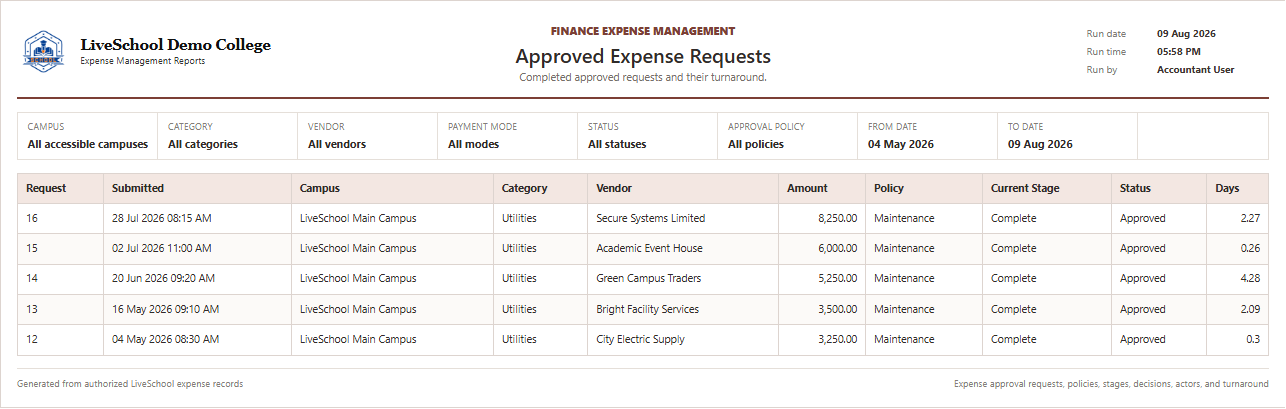Click vendor Green Campus Traders
Viewport: 1286px width, 409px height.
click(648, 278)
